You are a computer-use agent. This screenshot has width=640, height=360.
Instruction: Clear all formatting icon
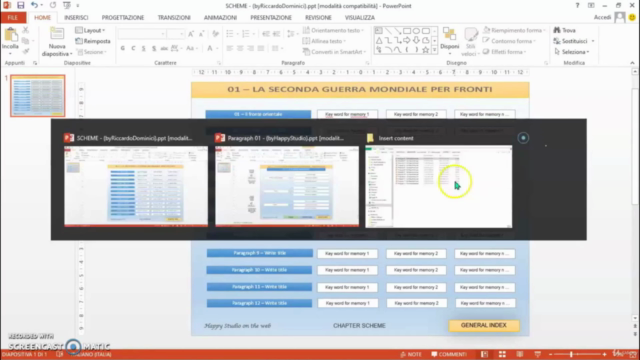point(216,34)
